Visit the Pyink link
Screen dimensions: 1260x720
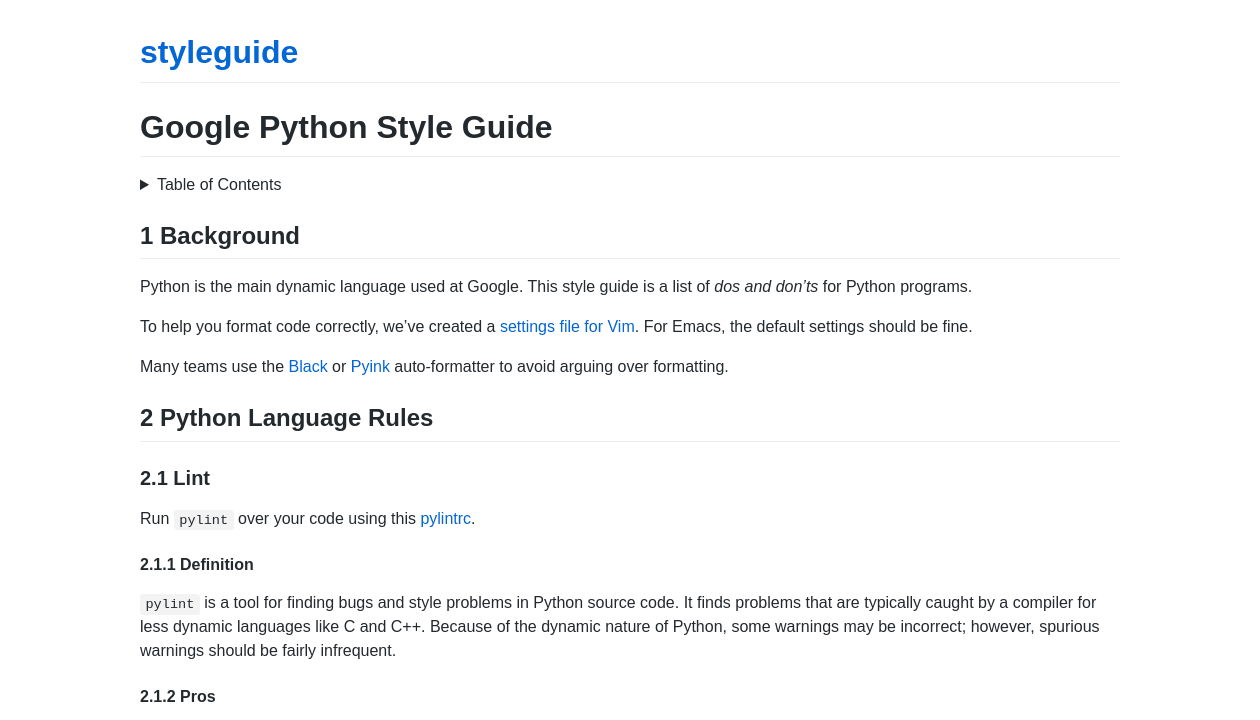coord(370,367)
